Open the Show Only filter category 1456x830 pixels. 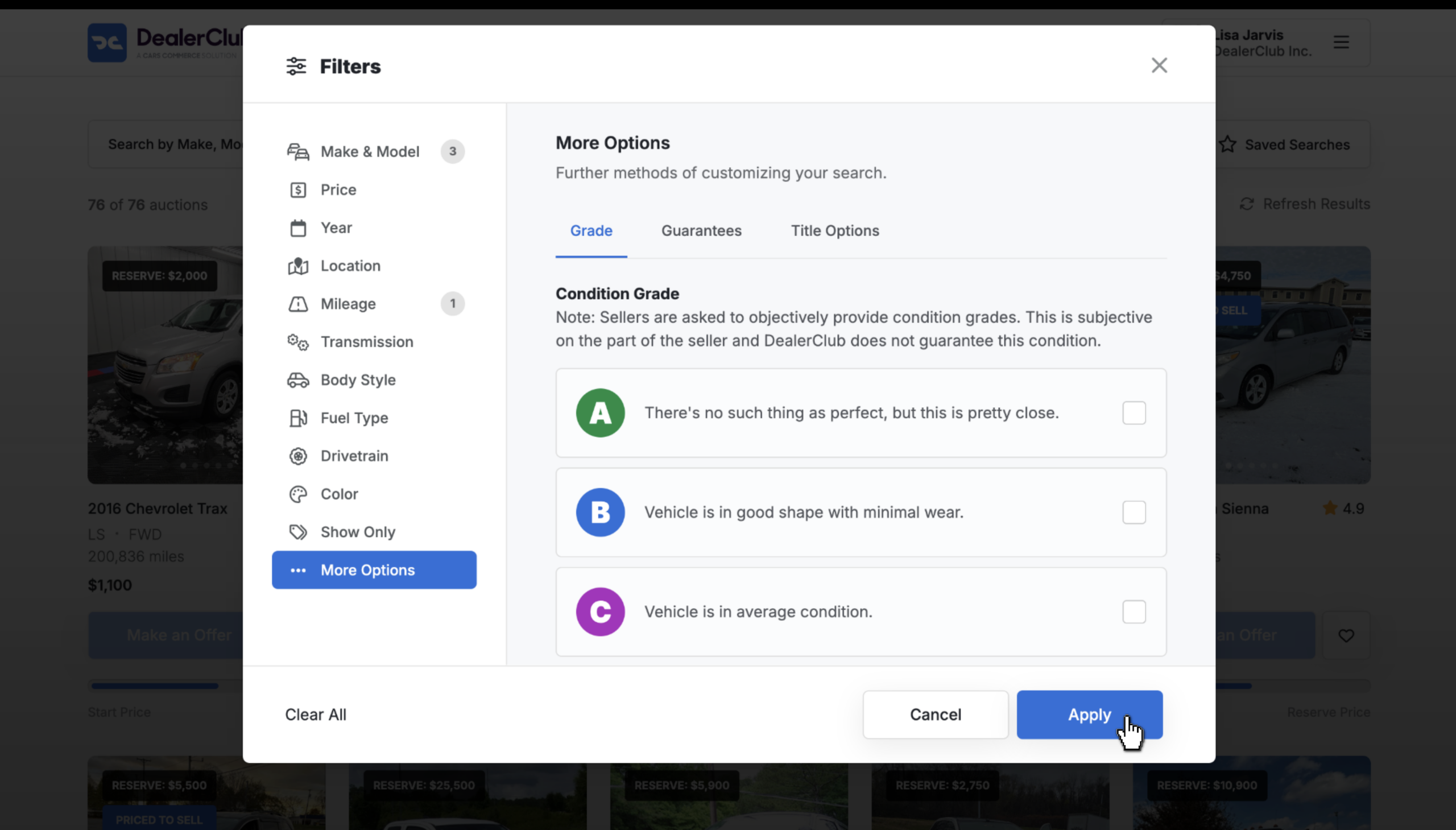[374, 532]
